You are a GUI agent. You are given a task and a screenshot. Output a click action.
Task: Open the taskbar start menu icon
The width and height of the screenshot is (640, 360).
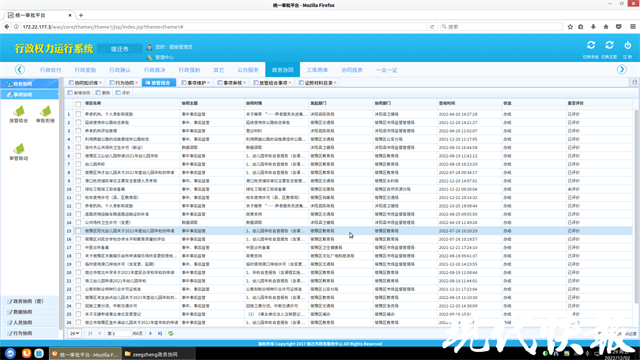pyautogui.click(x=10, y=353)
